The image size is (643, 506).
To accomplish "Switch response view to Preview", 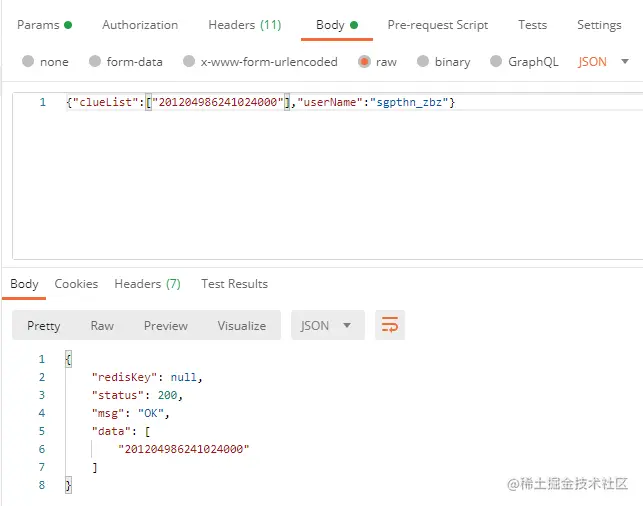I will point(166,326).
